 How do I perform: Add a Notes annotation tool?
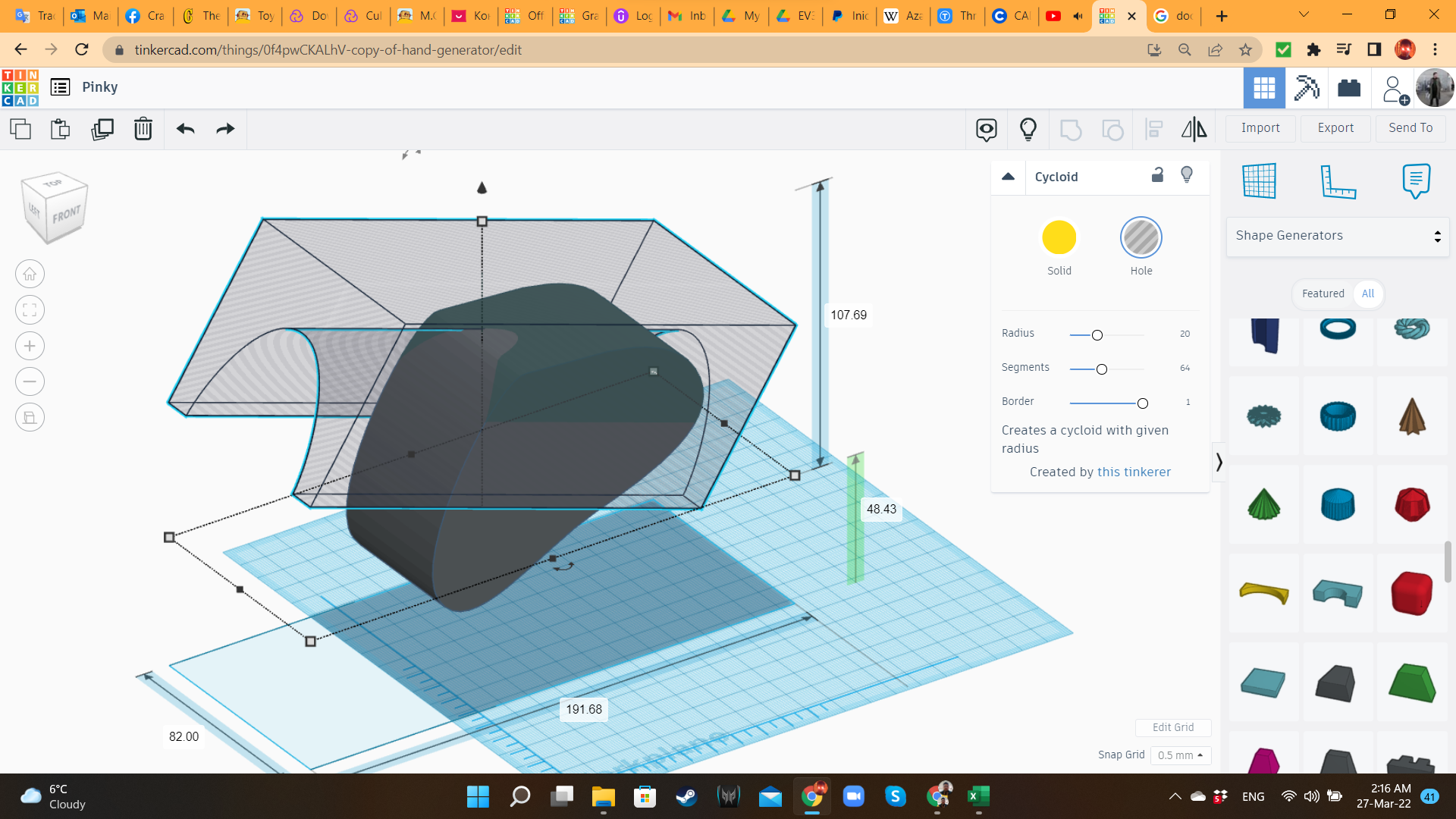click(x=1416, y=181)
